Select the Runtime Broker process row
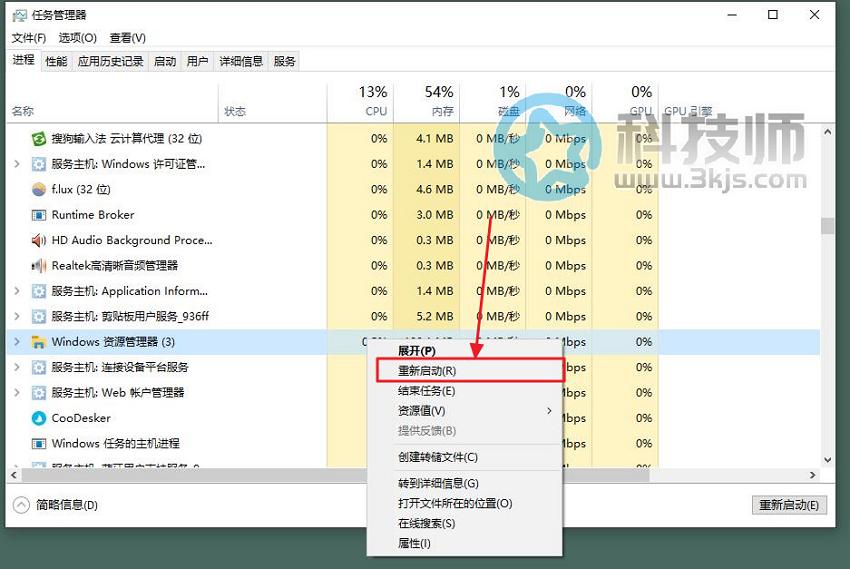Screen dimensions: 850x569 point(413,215)
